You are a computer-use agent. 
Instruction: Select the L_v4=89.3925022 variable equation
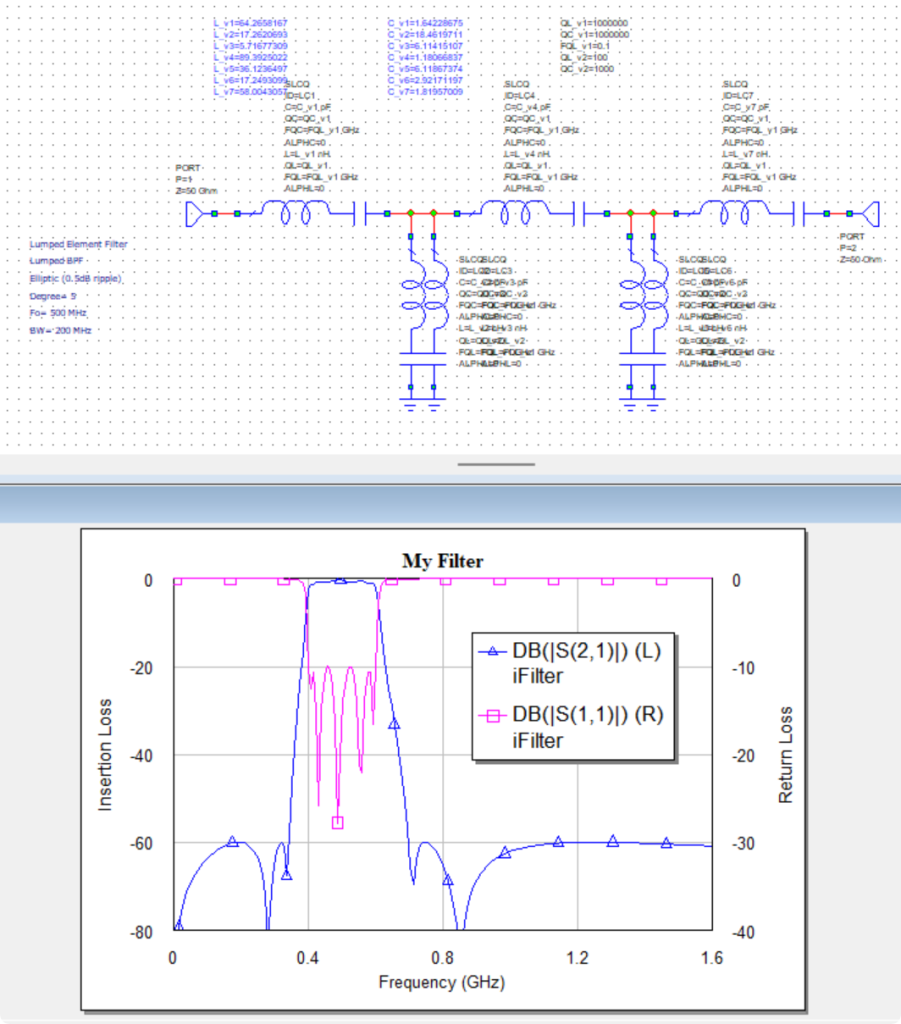tap(250, 57)
